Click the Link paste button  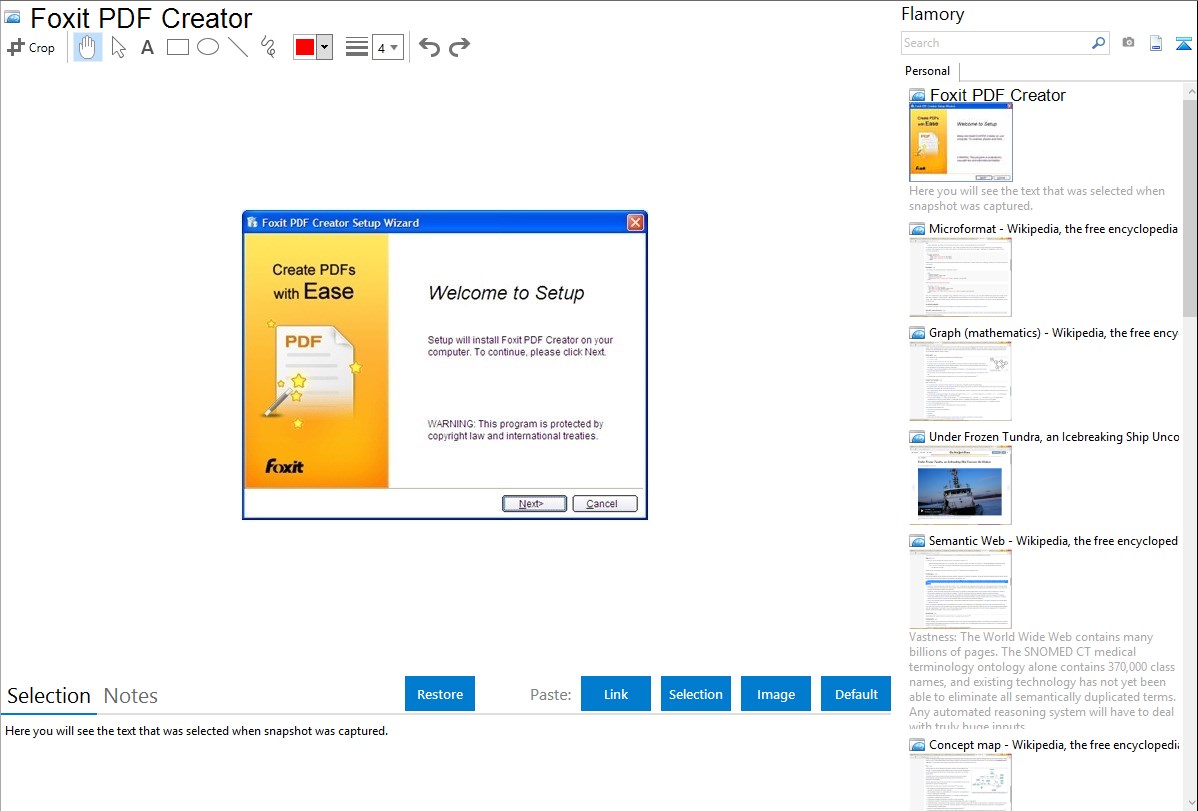[616, 694]
